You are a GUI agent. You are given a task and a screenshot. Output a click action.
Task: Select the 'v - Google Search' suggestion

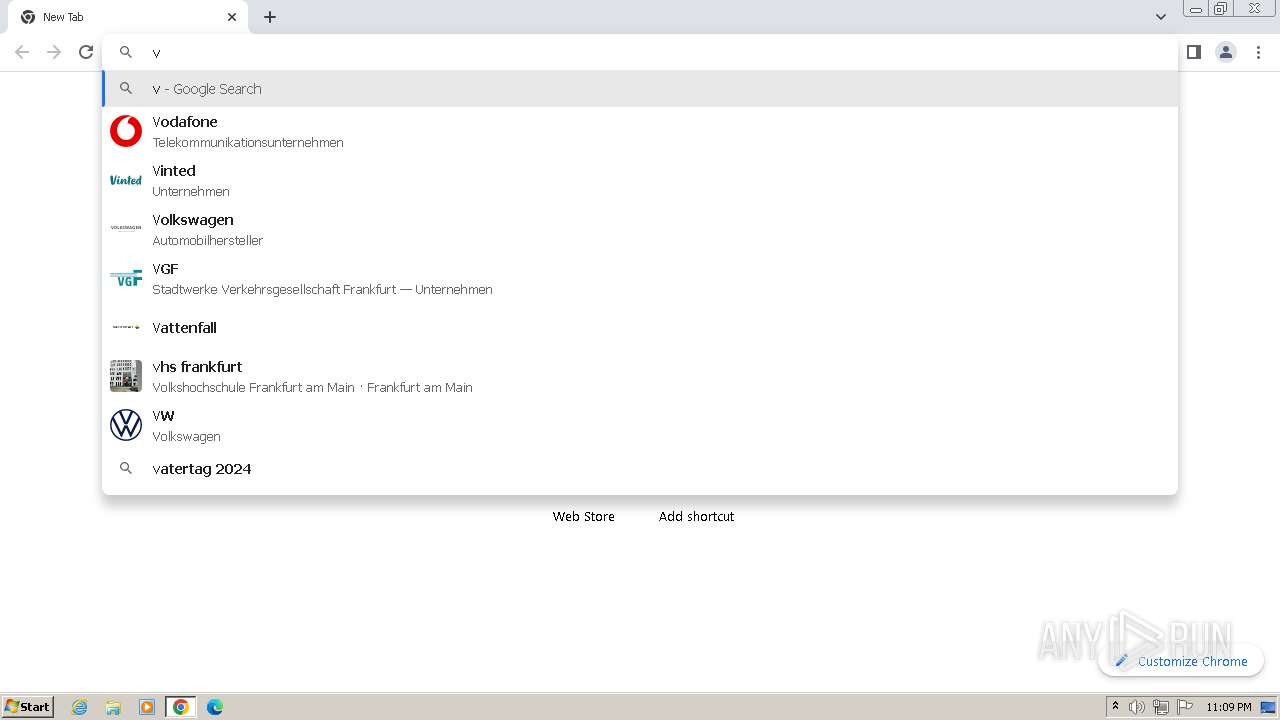point(640,88)
